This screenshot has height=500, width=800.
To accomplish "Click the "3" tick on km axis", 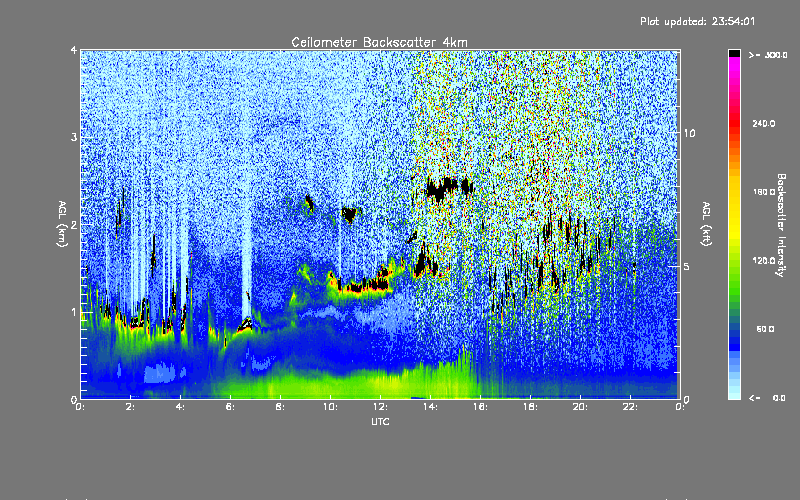I will click(x=74, y=137).
